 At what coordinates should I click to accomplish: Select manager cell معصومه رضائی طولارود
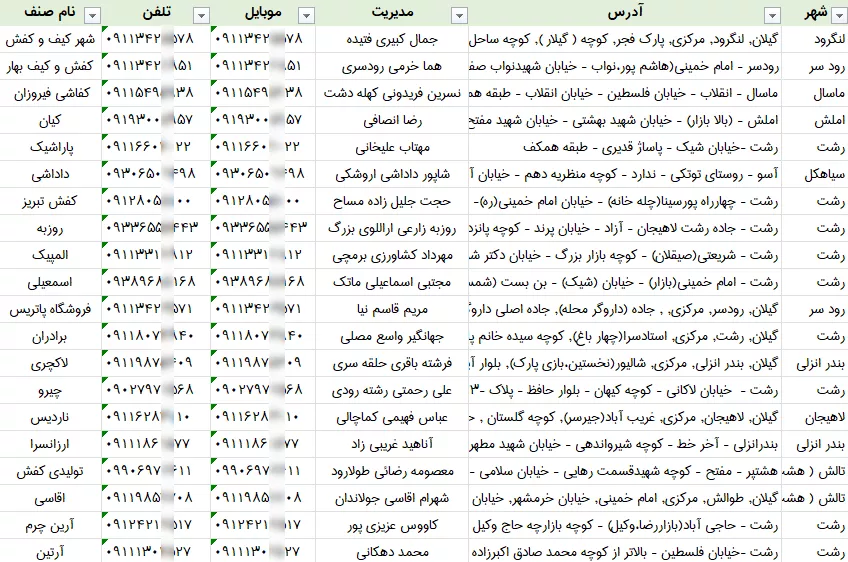392,472
